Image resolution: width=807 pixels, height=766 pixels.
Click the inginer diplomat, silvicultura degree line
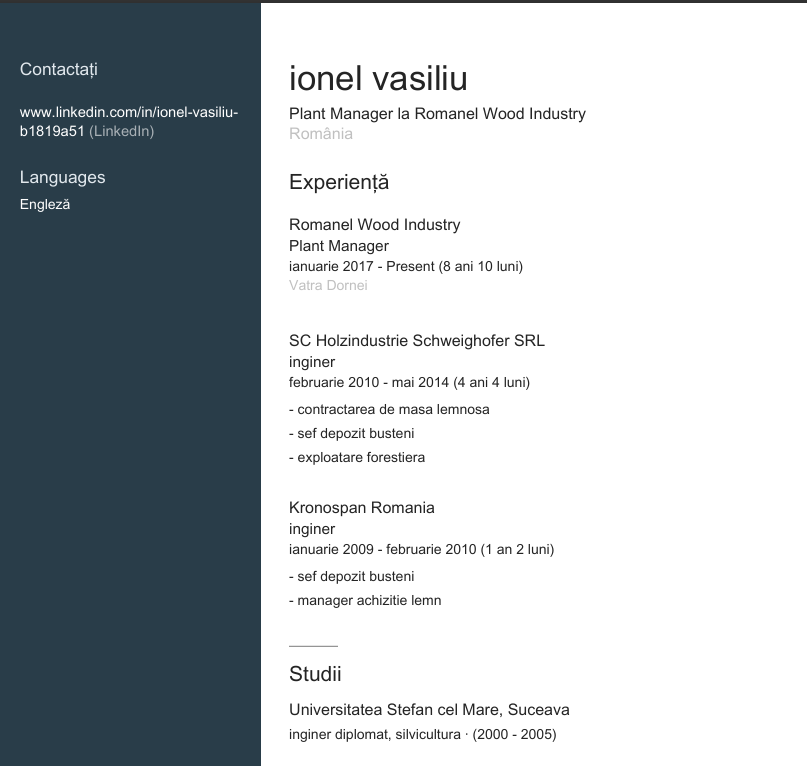(422, 734)
